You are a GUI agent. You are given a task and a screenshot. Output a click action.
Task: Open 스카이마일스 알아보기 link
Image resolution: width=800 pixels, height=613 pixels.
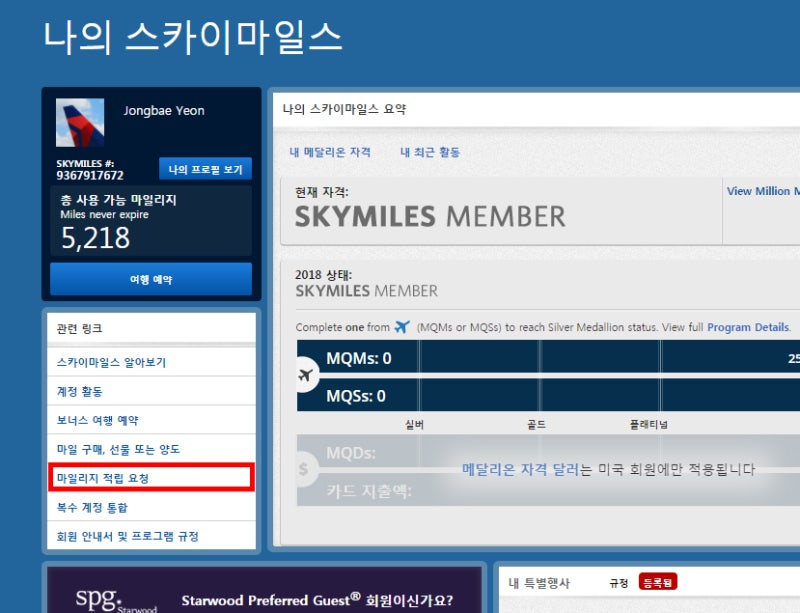click(111, 362)
